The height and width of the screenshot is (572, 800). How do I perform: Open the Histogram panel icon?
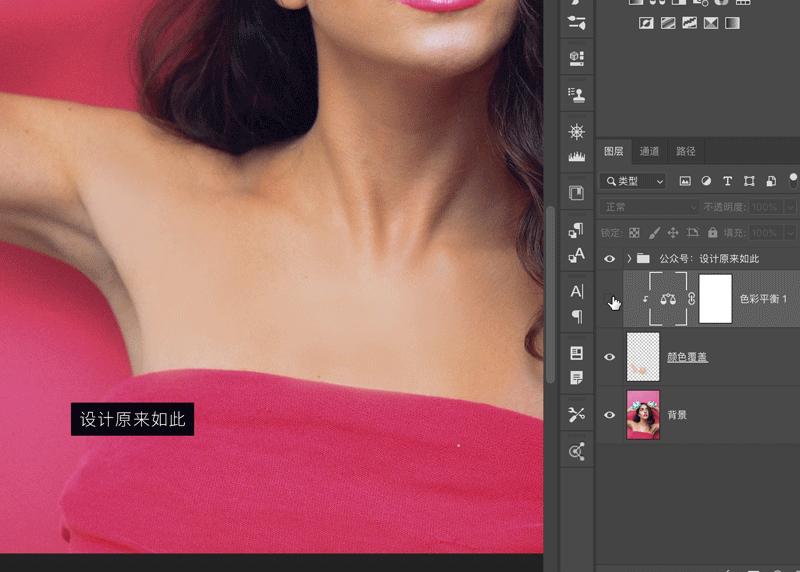[576, 157]
